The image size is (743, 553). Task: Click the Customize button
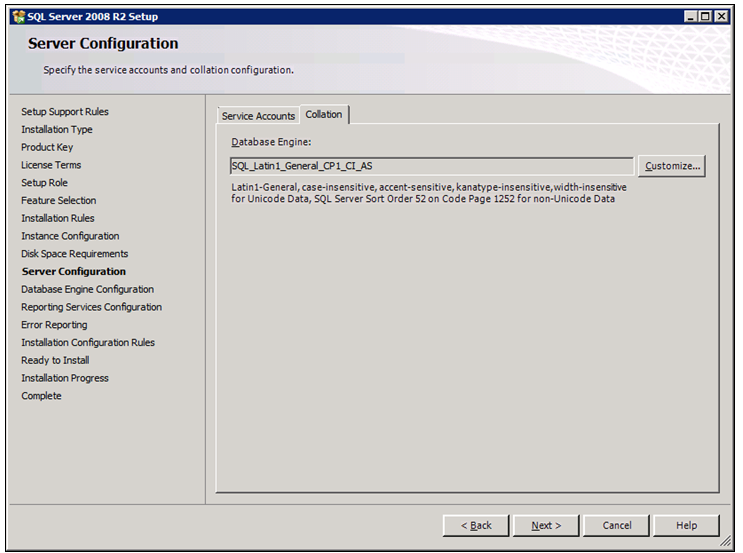(x=672, y=166)
